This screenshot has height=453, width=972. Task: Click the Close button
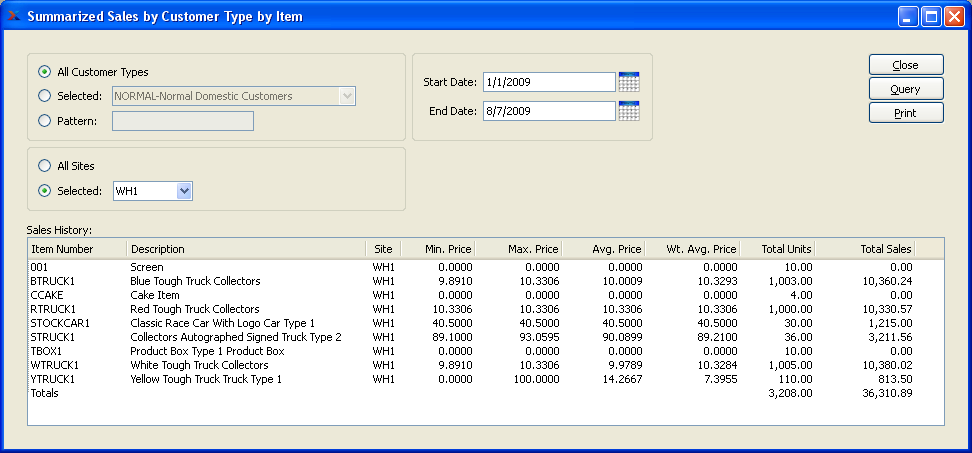(906, 65)
